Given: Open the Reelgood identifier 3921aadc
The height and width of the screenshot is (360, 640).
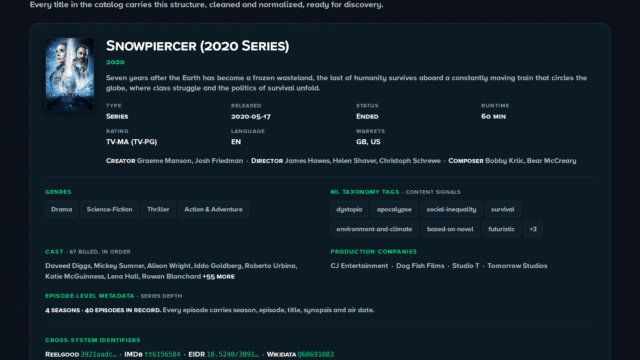Looking at the screenshot, I should click(98, 354).
